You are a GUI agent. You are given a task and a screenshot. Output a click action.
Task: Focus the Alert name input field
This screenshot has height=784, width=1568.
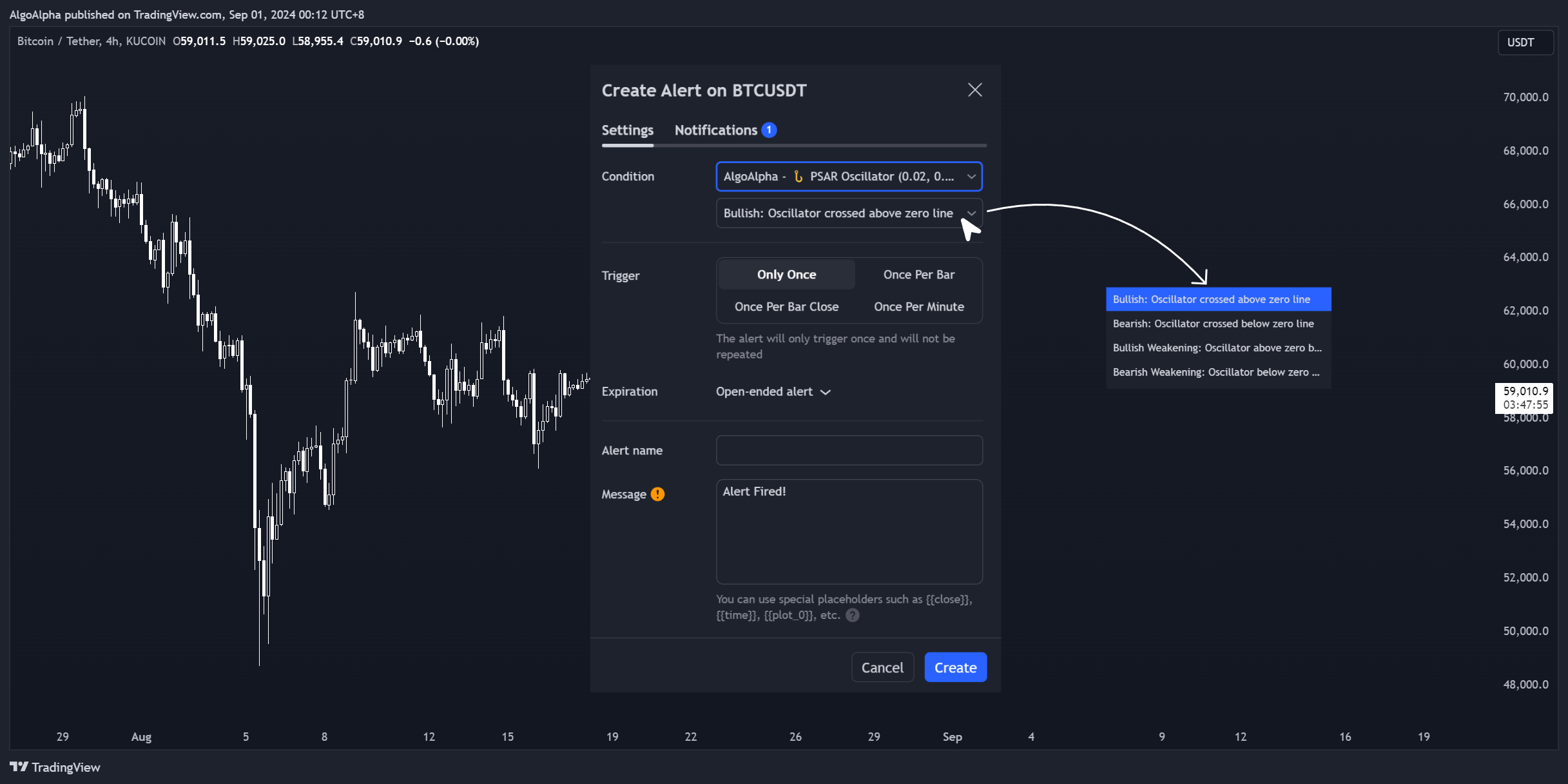849,450
